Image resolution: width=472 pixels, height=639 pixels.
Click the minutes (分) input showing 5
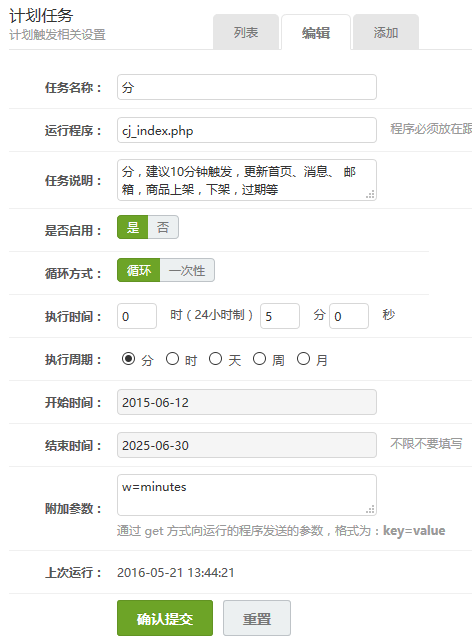click(x=280, y=316)
